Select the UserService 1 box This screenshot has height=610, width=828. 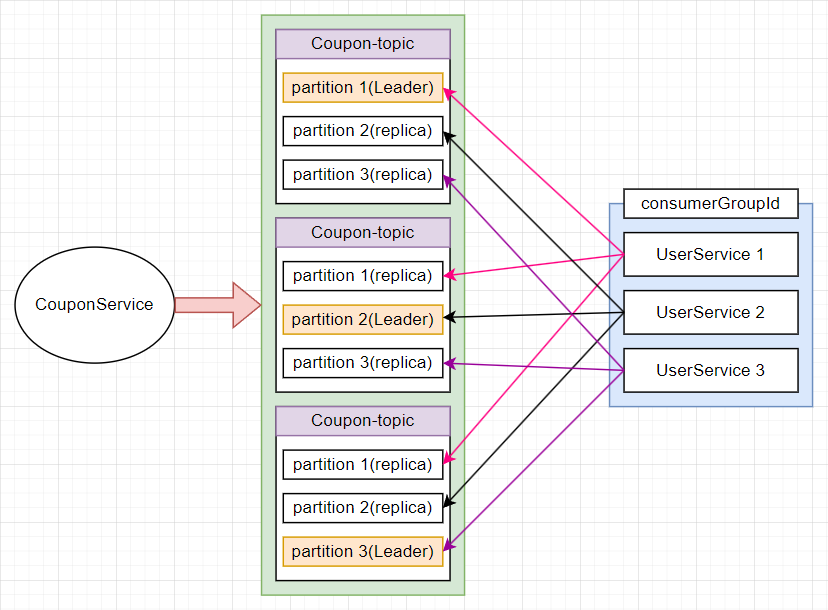[711, 254]
